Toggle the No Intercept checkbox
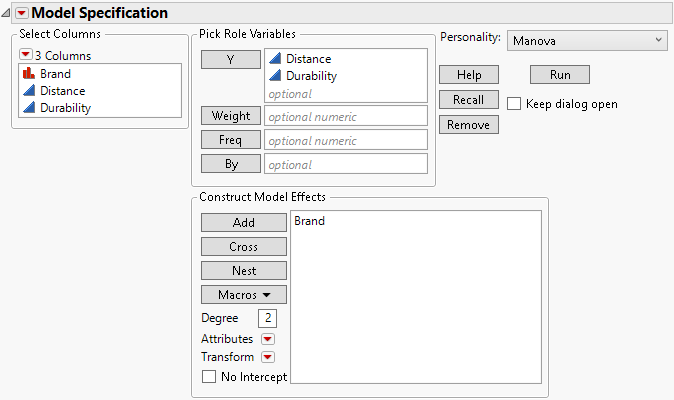This screenshot has height=400, width=674. pos(209,377)
